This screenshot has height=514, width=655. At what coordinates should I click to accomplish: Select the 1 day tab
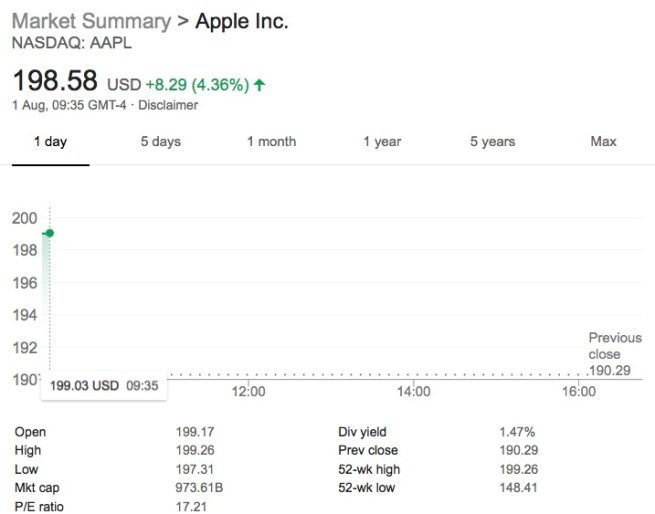tap(50, 142)
